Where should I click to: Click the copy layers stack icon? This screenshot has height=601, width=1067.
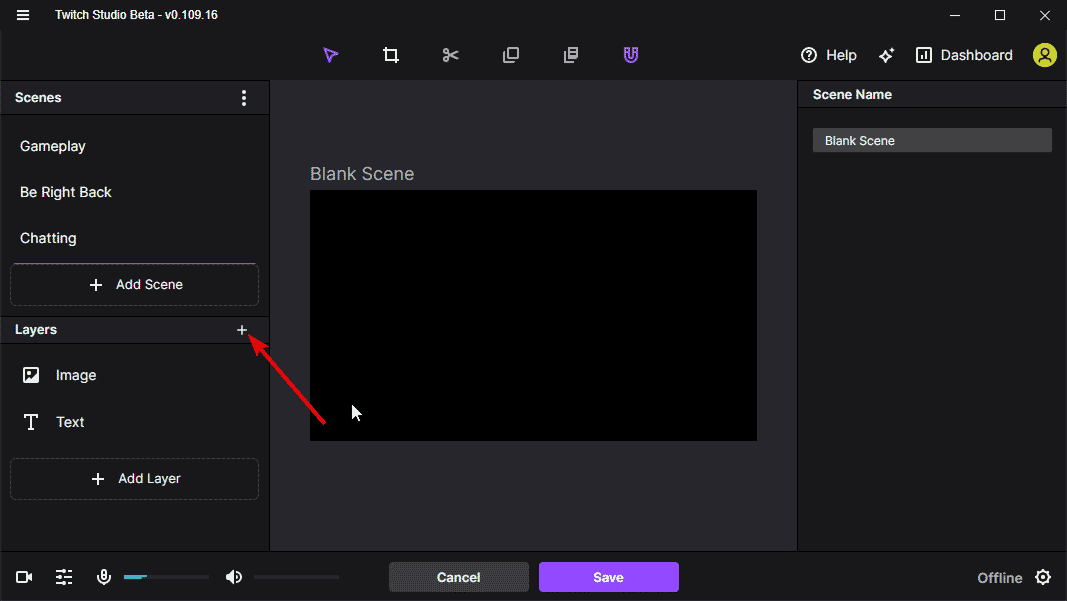pos(571,55)
